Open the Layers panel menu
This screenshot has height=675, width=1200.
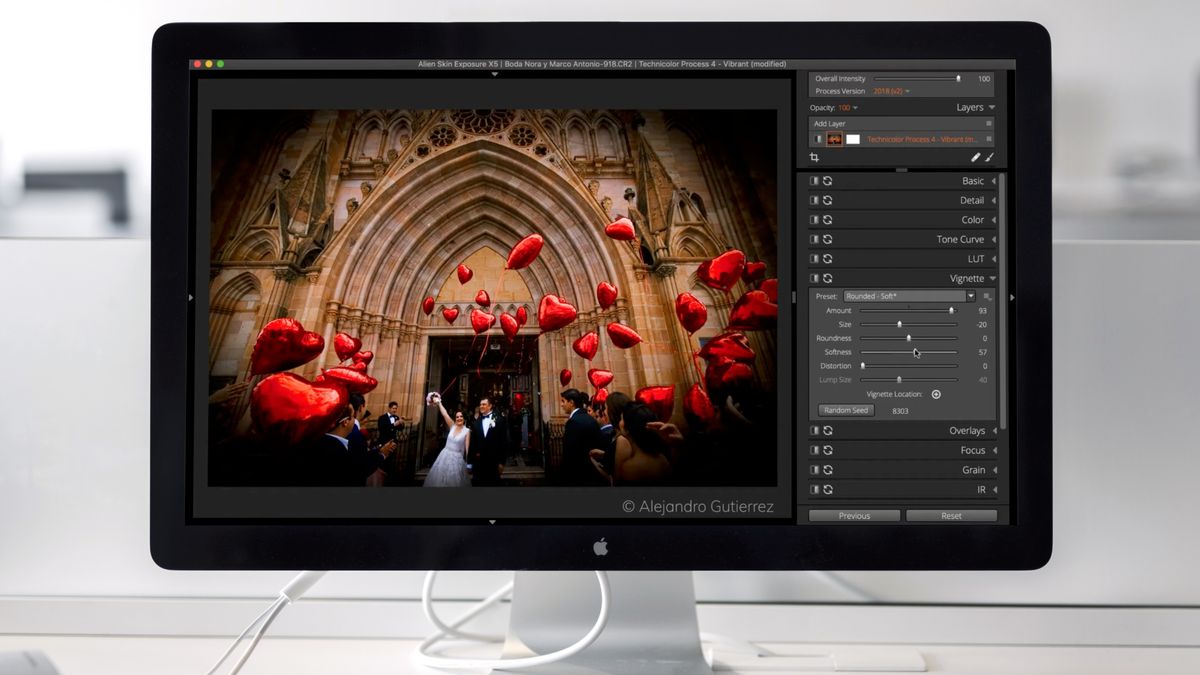click(992, 108)
